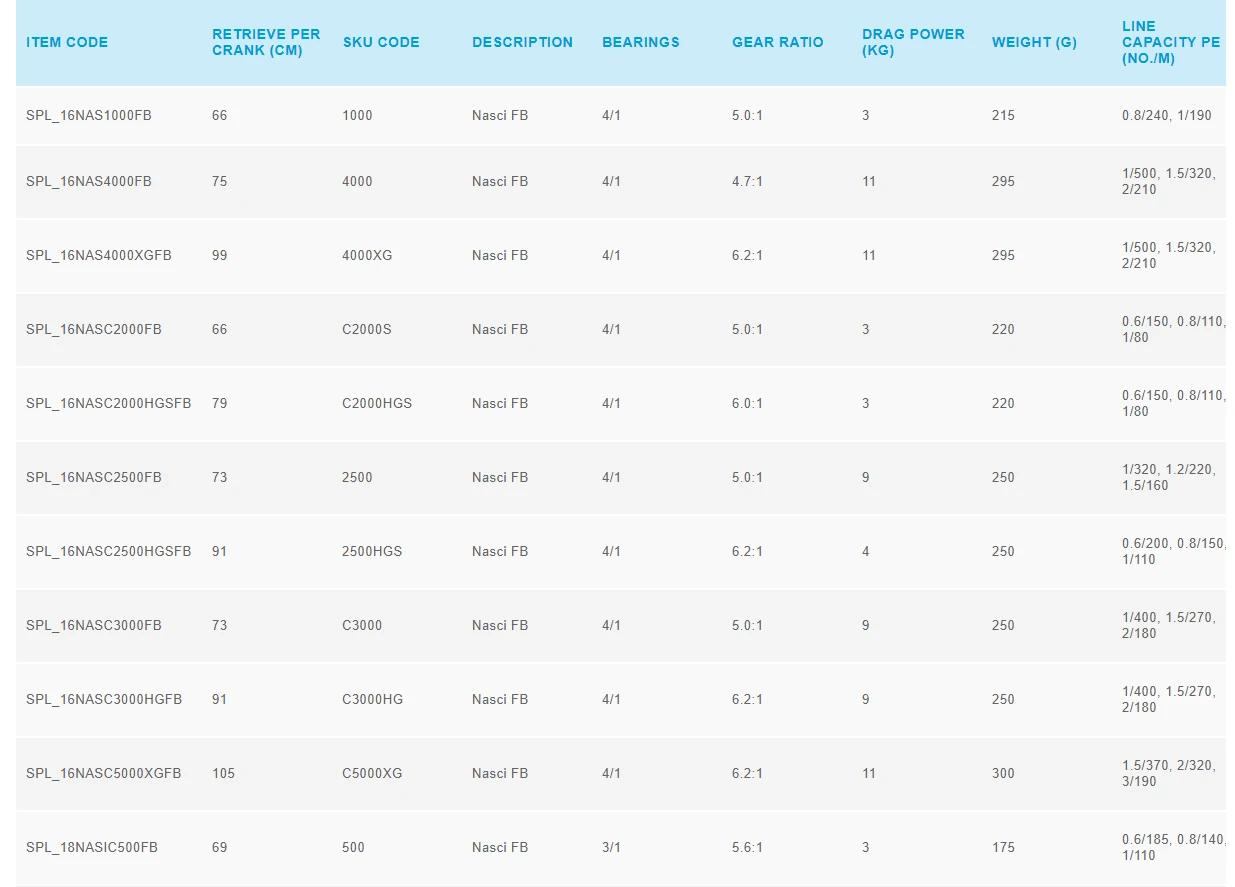The height and width of the screenshot is (887, 1235).
Task: Select the GEAR RATIO column header
Action: click(x=778, y=42)
